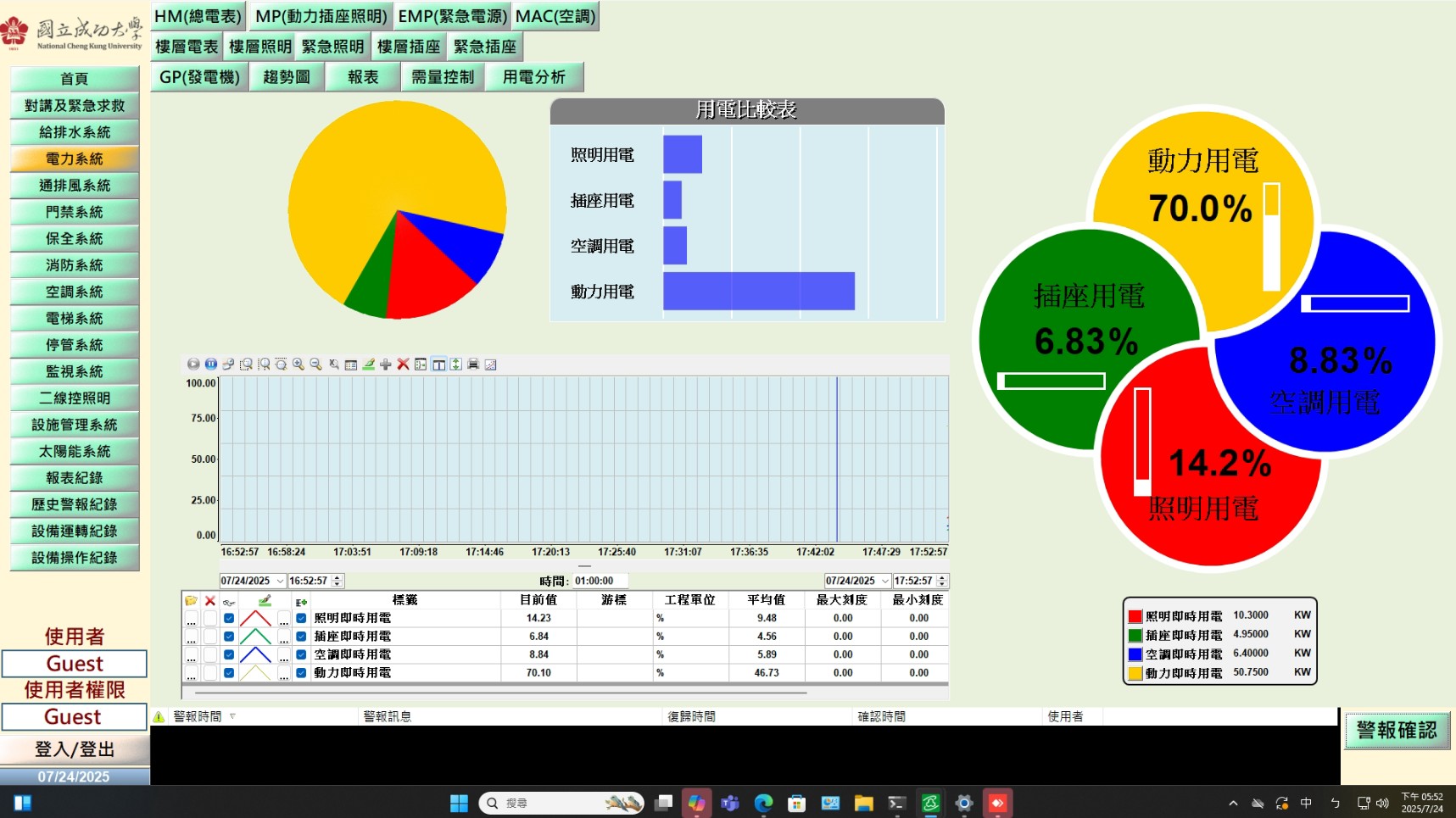Expand the end date dropdown on the right
The height and width of the screenshot is (818, 1456).
tap(885, 582)
